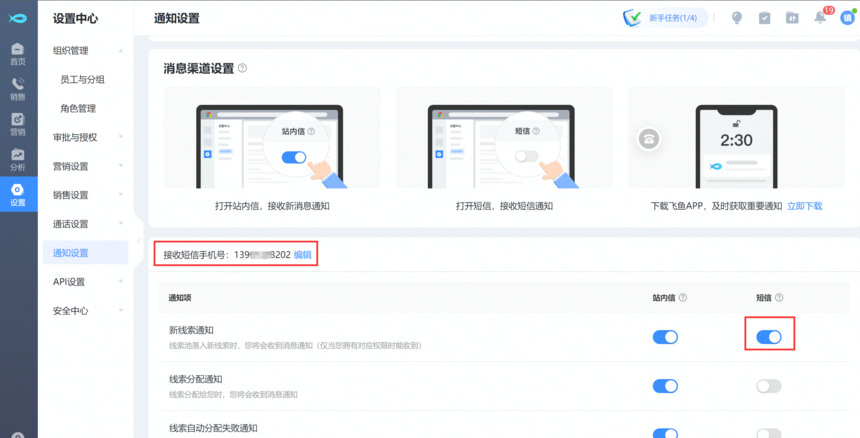860x438 pixels.
Task: Click the help icon next to 消息渠道设置
Action: click(x=242, y=69)
